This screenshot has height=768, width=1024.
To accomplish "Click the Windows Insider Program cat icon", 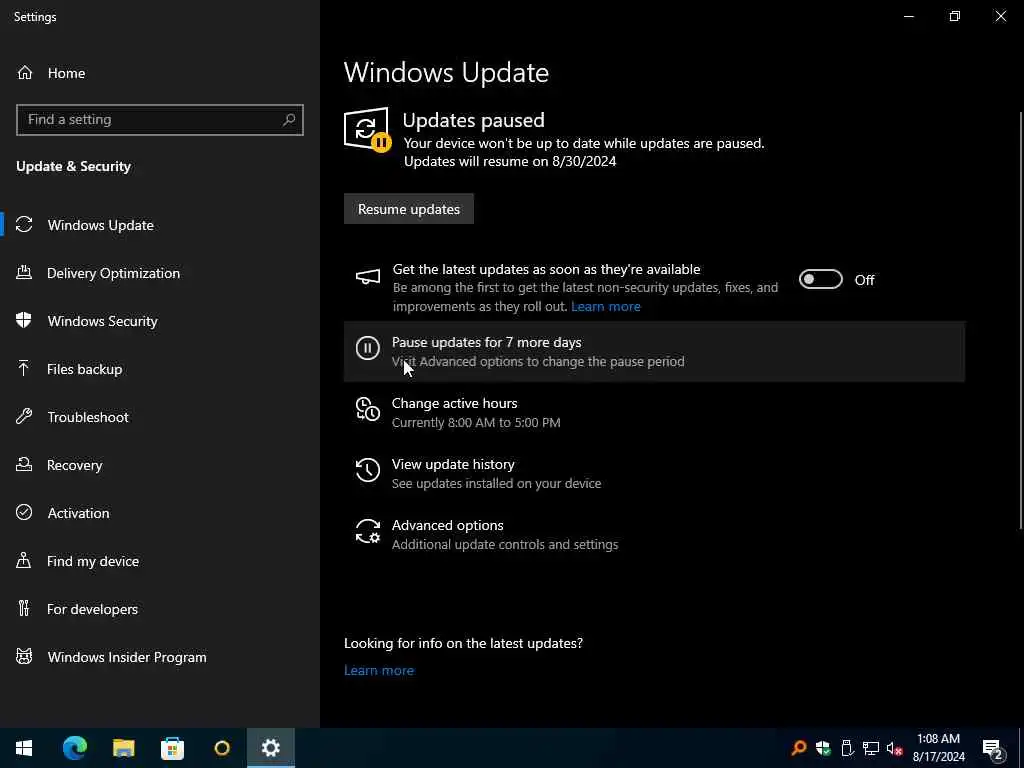I will point(24,657).
